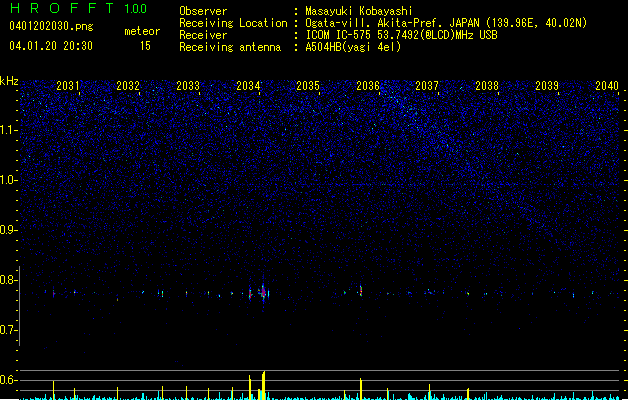This screenshot has width=629, height=400.
Task: Click the date stamp 04.01.20 20:30
Action: (51, 46)
